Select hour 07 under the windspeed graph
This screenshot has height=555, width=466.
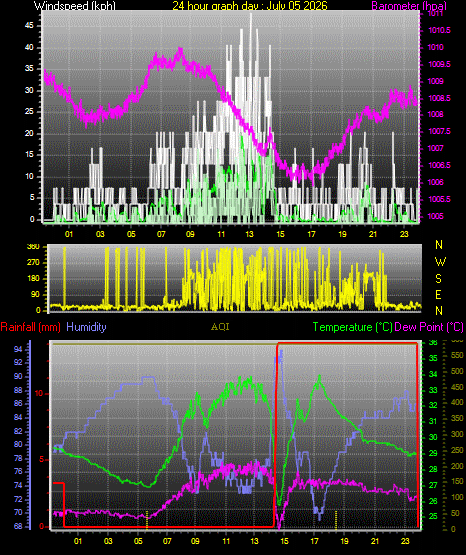tap(161, 234)
